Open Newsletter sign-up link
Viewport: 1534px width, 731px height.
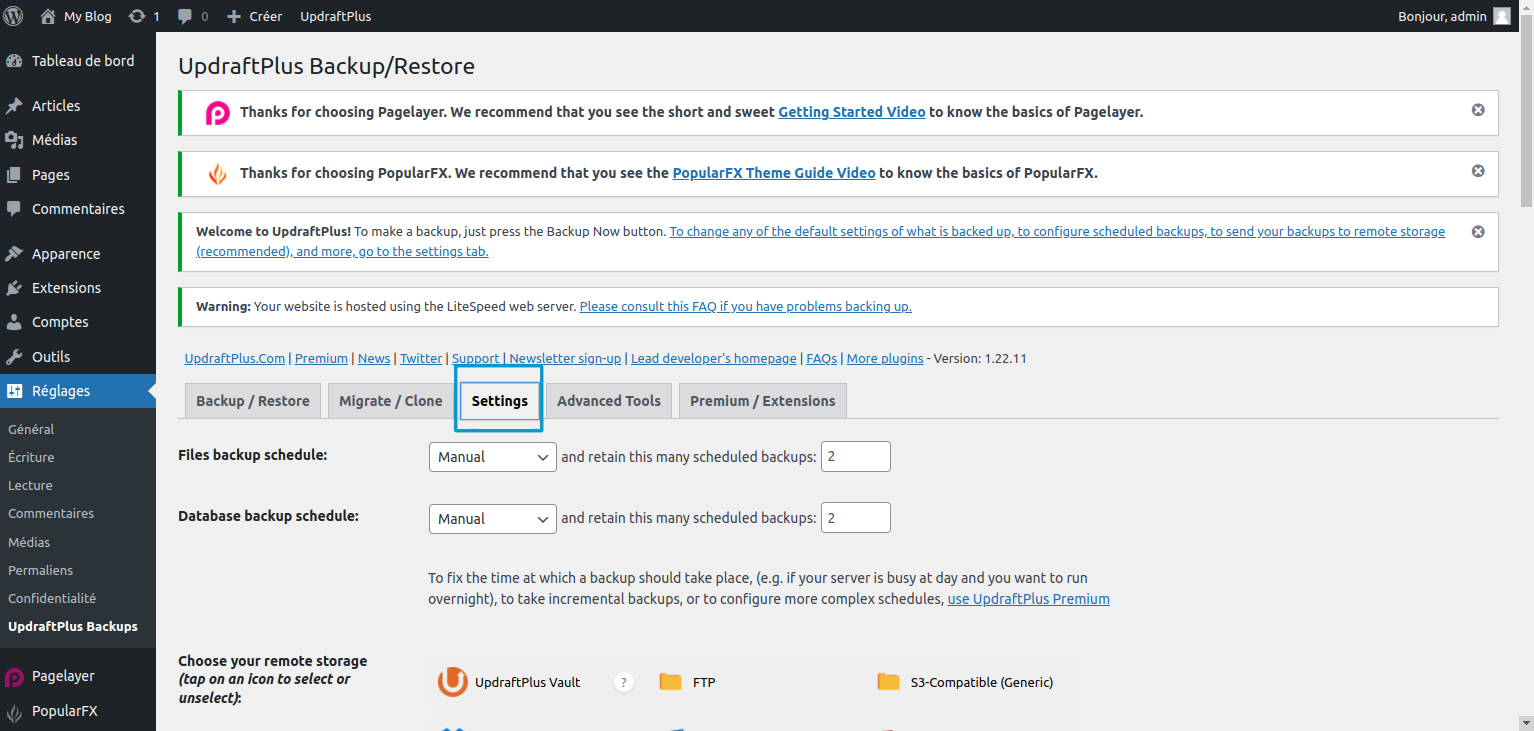coord(566,358)
